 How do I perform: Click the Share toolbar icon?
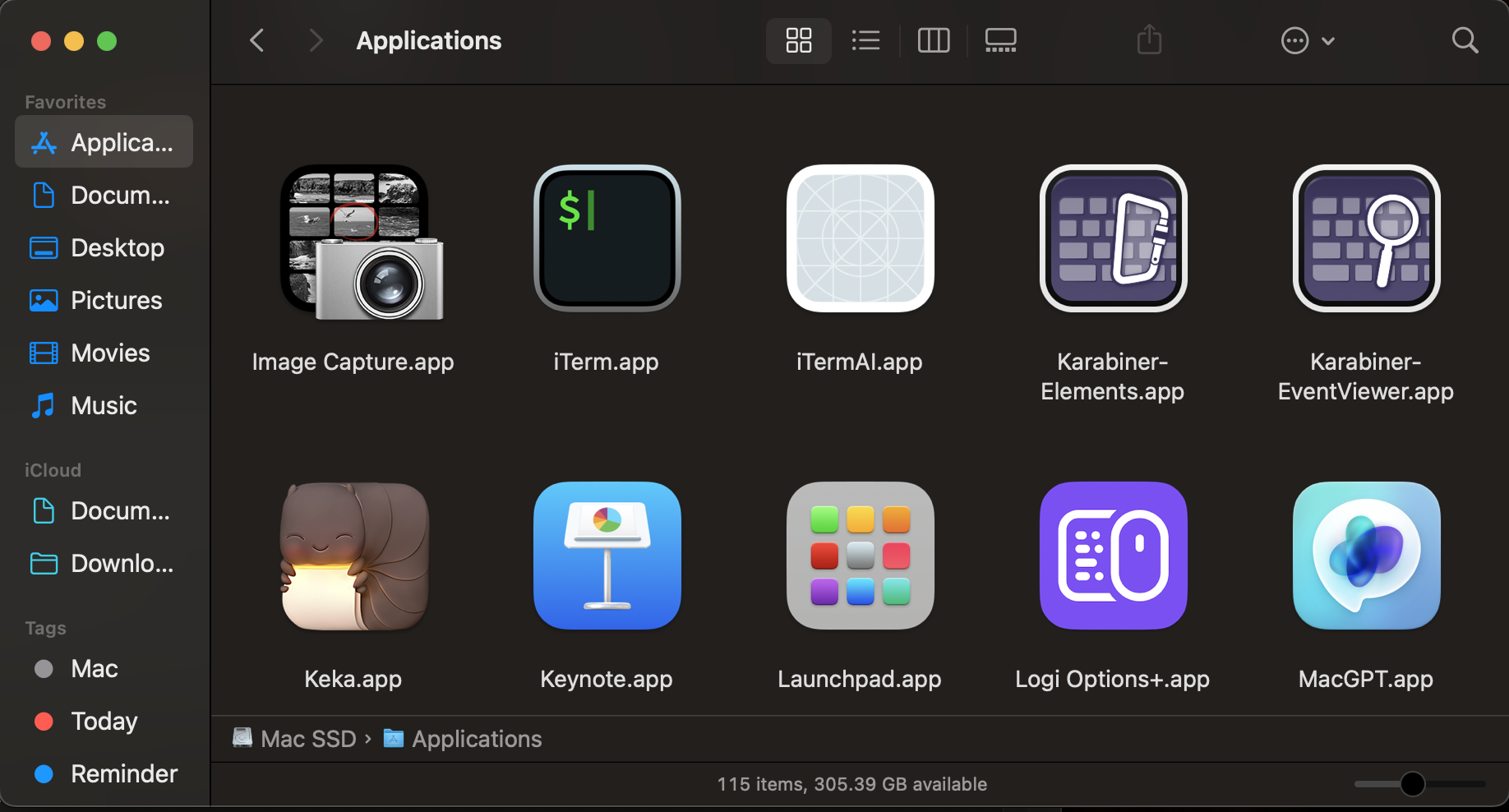coord(1149,39)
